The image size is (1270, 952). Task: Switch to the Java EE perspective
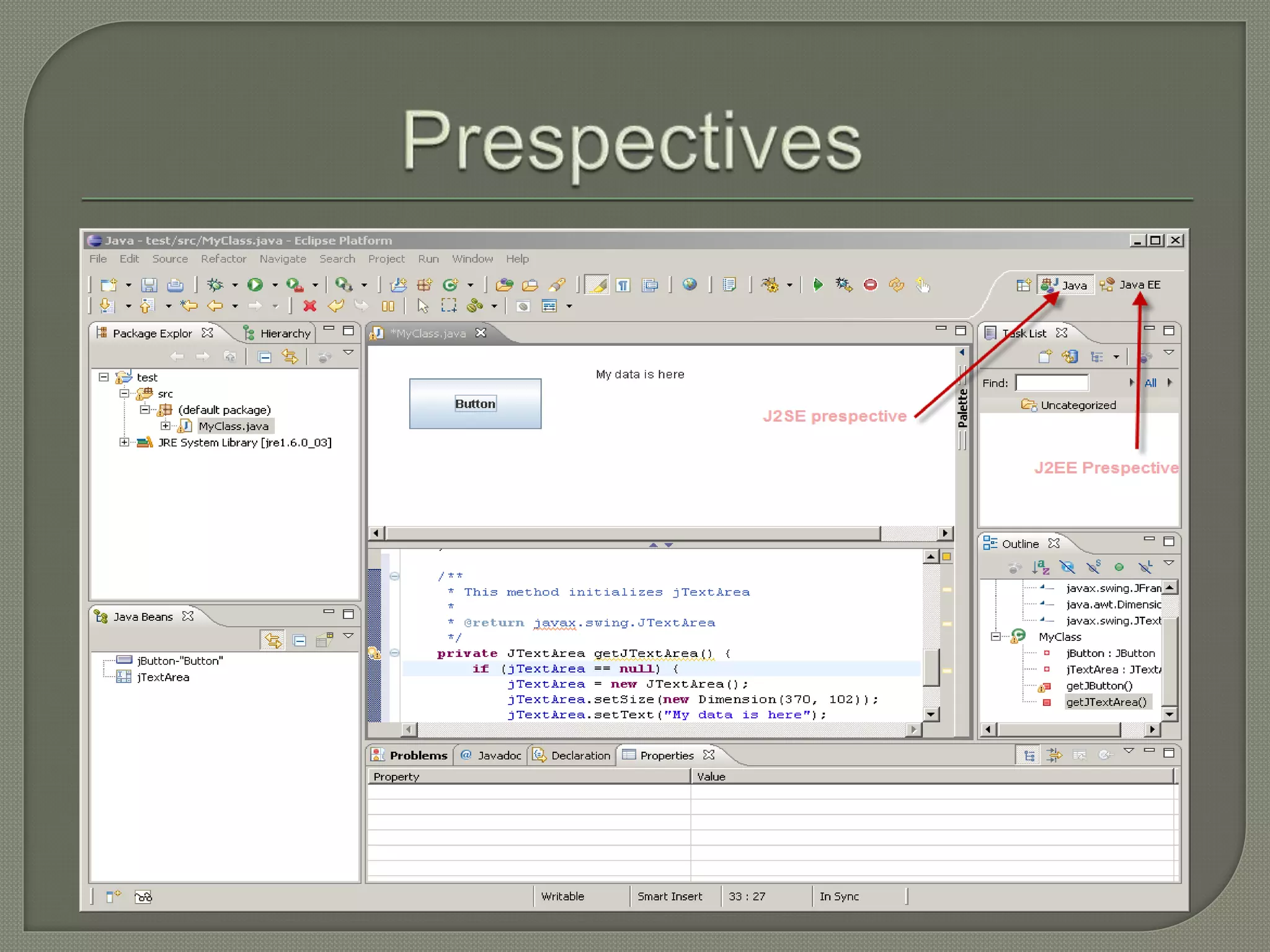click(x=1131, y=285)
